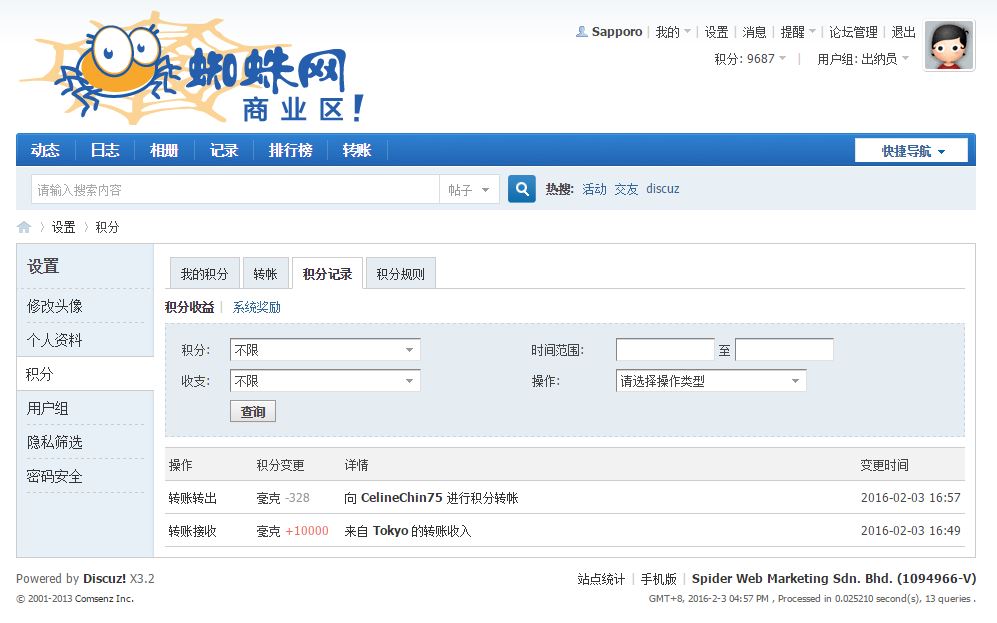Expand the 快捷导航 quick navigation dropdown
Viewport: 997px width, 623px height.
(911, 151)
